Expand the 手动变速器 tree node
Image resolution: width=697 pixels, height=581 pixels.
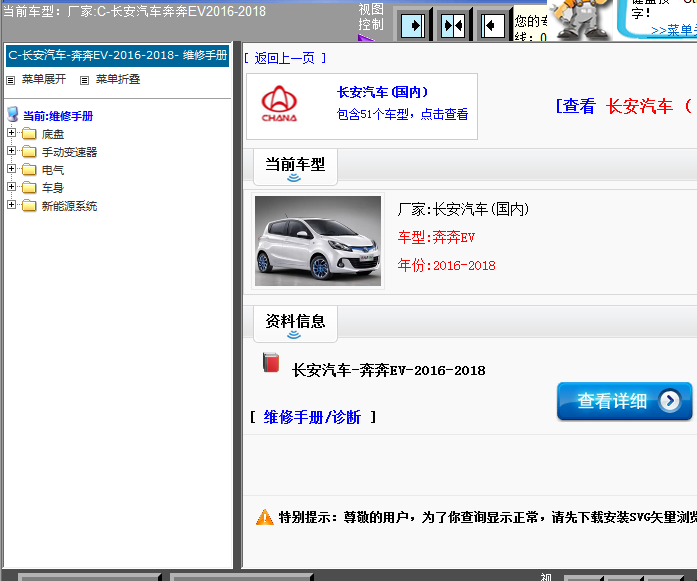(12, 151)
